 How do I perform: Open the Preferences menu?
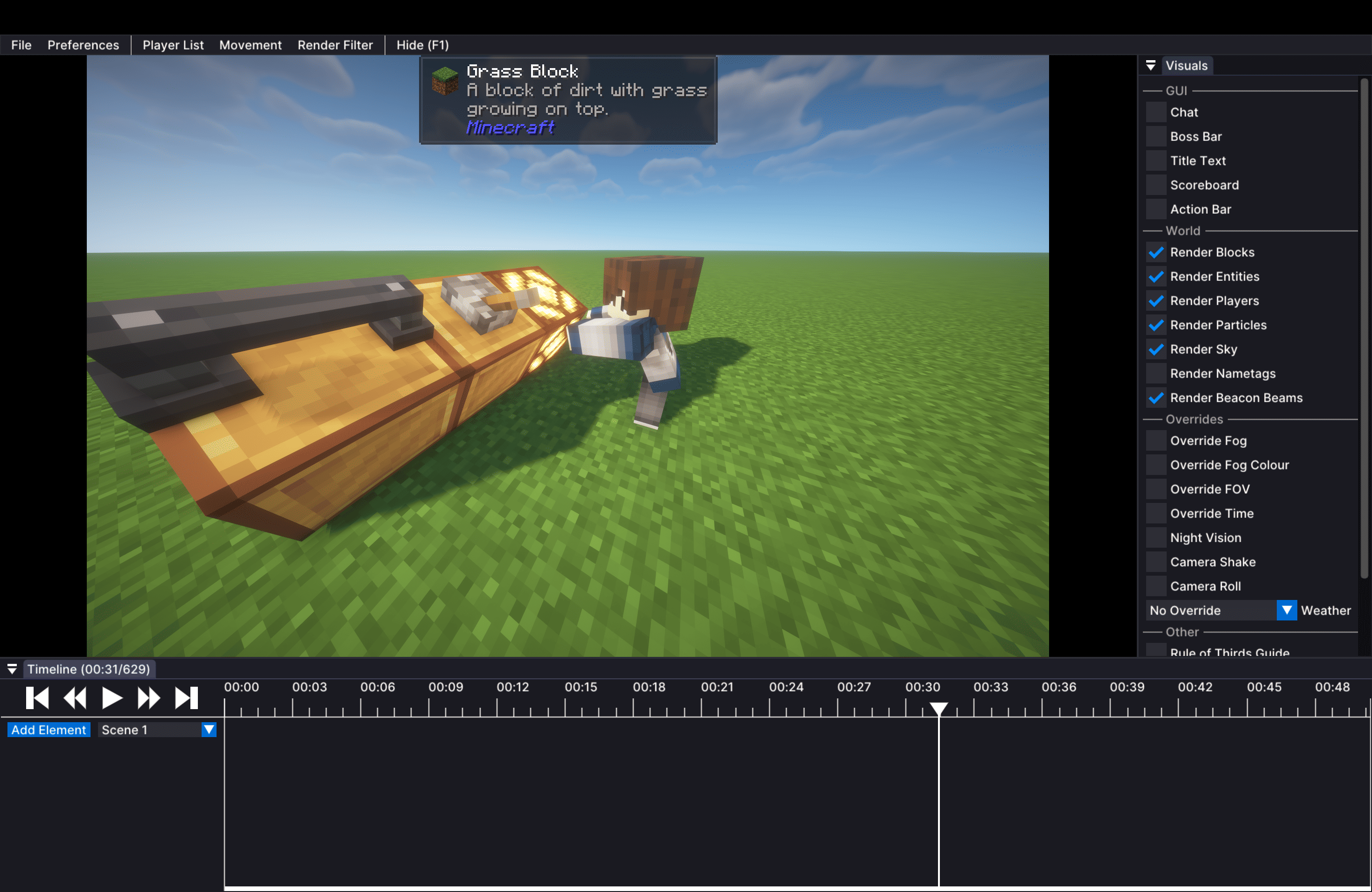[83, 45]
